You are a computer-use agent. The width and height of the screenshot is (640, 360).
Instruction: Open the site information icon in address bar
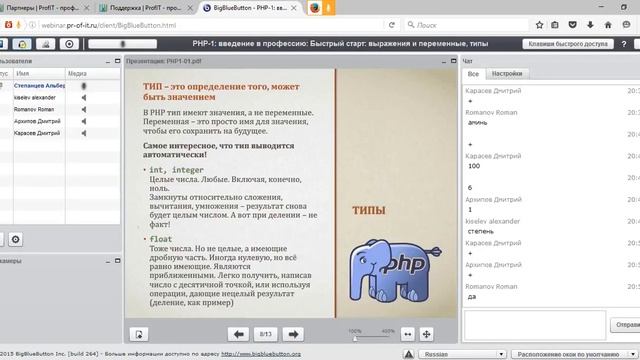pyautogui.click(x=32, y=25)
